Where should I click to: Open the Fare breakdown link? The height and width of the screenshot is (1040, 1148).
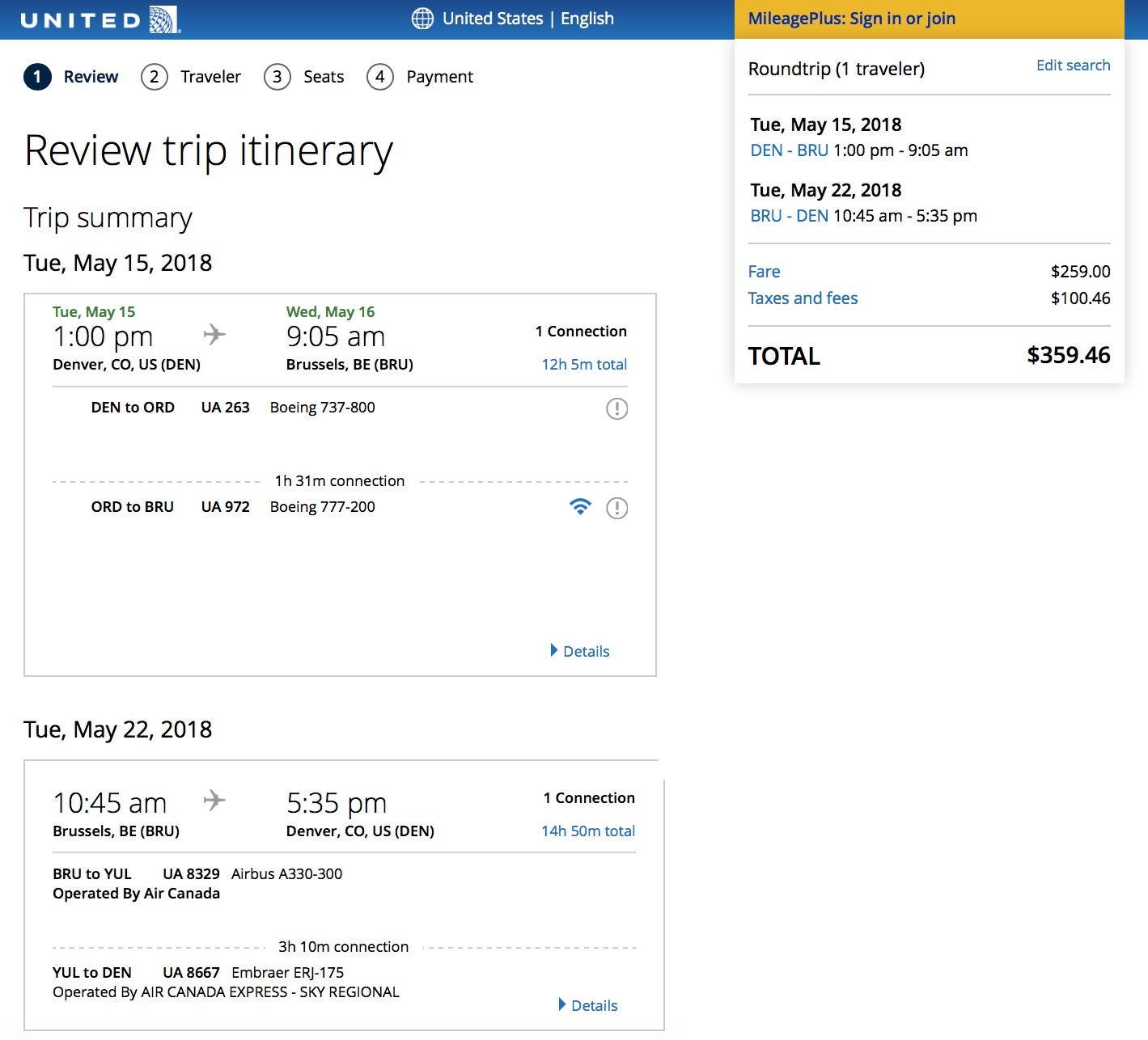point(764,272)
